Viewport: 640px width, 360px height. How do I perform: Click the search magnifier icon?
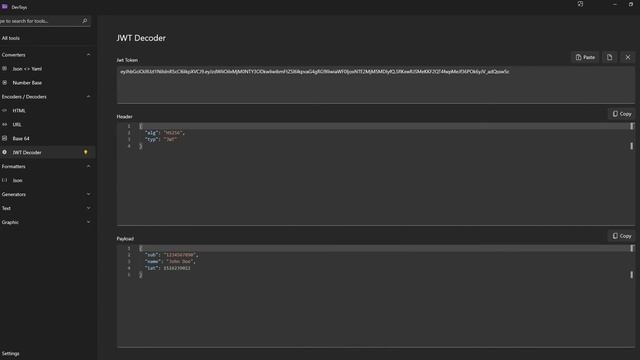pos(85,21)
